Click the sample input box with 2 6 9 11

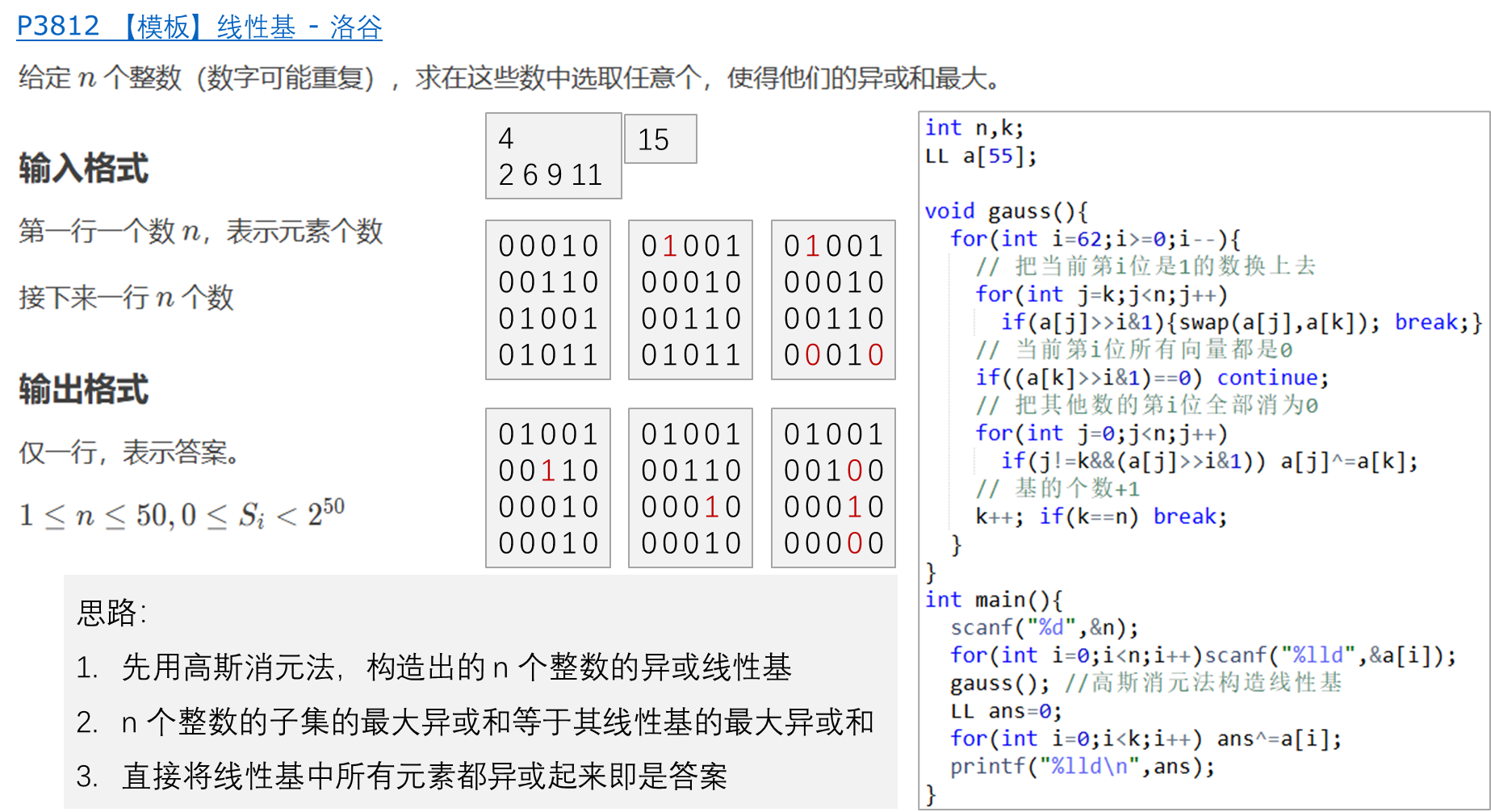point(554,156)
